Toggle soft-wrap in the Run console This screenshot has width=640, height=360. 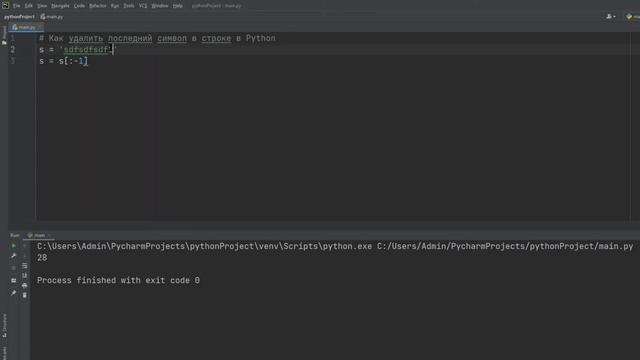[x=24, y=266]
